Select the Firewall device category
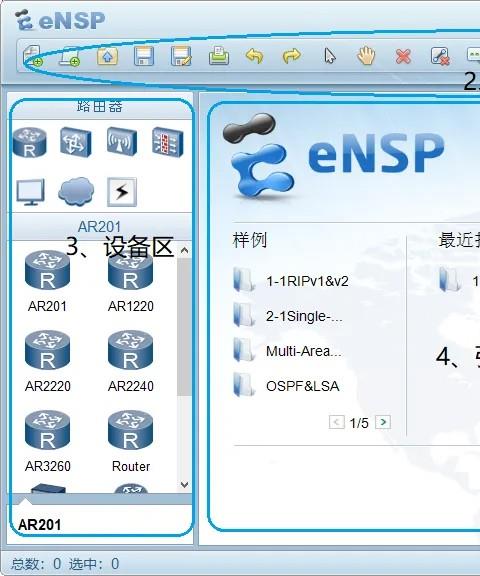This screenshot has width=480, height=576. coord(168,142)
